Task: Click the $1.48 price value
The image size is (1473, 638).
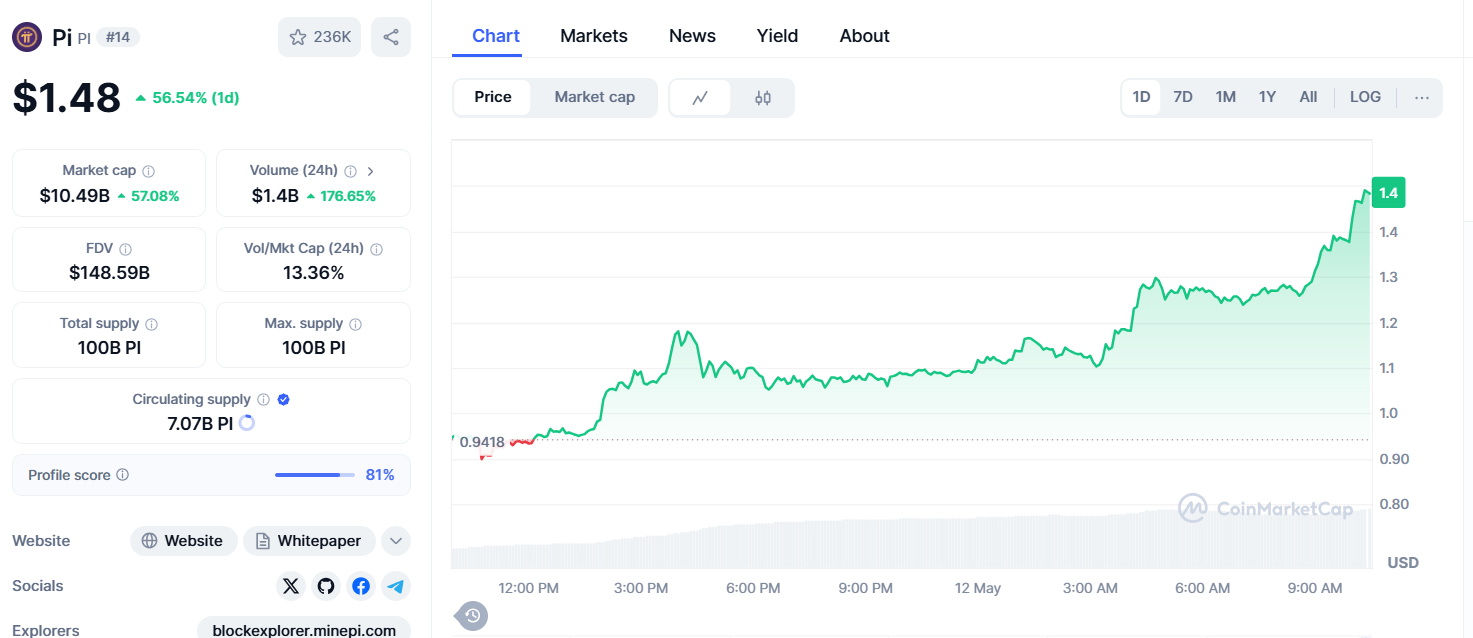Action: point(66,97)
